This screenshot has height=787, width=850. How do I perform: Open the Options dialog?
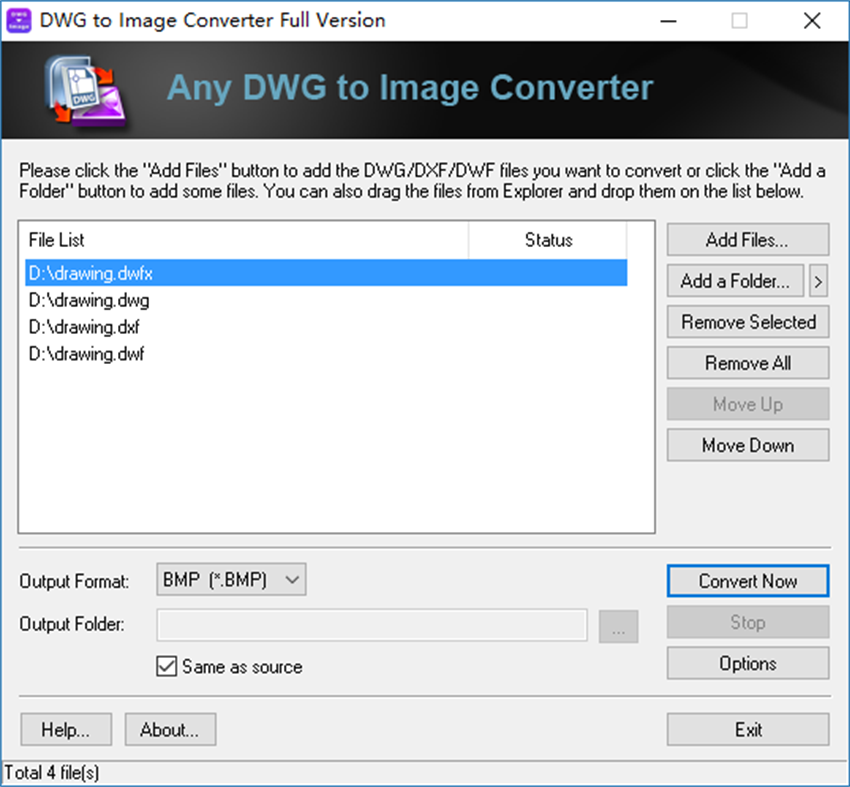pos(747,663)
